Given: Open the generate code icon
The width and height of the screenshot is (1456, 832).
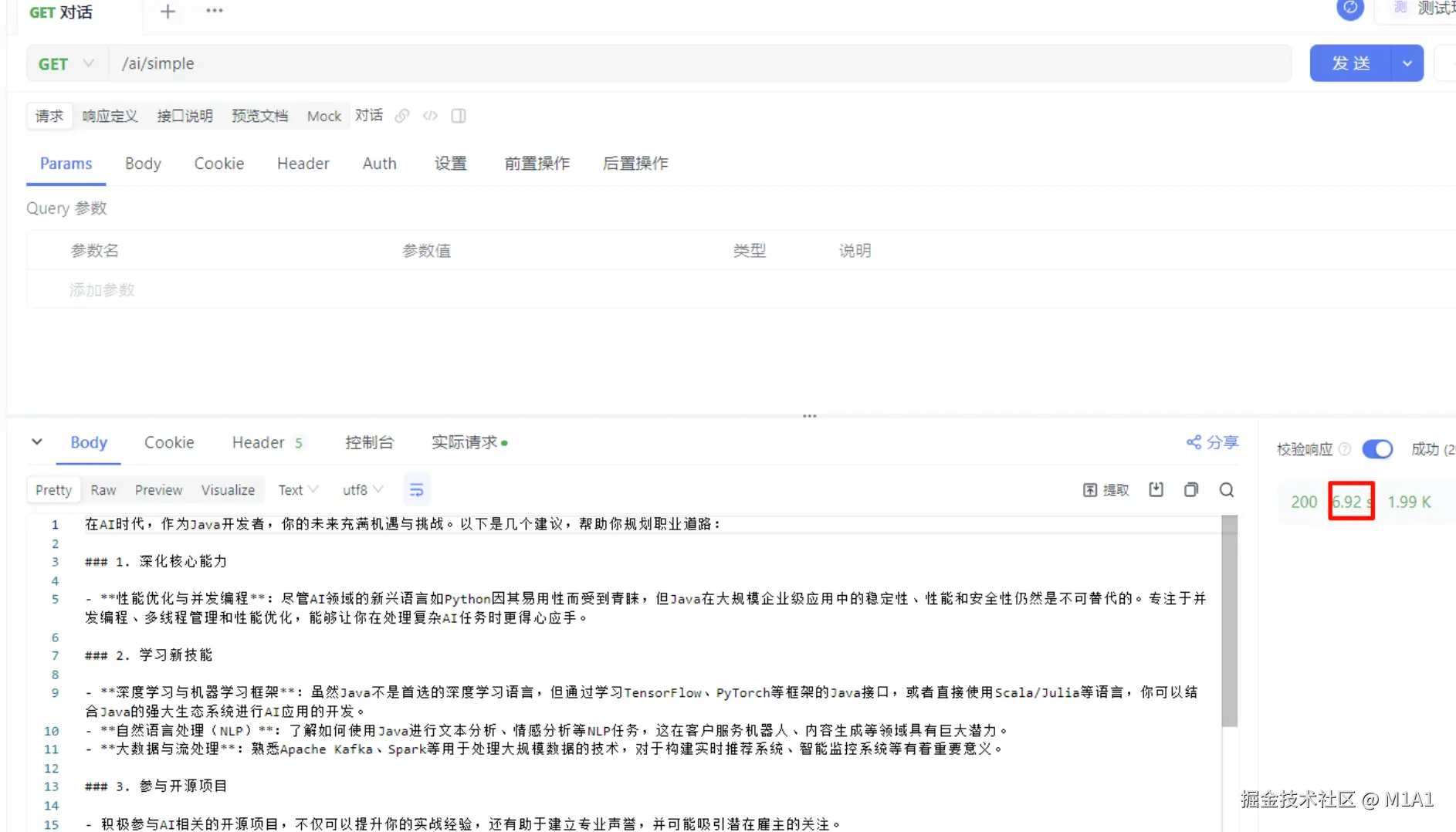Looking at the screenshot, I should (430, 116).
